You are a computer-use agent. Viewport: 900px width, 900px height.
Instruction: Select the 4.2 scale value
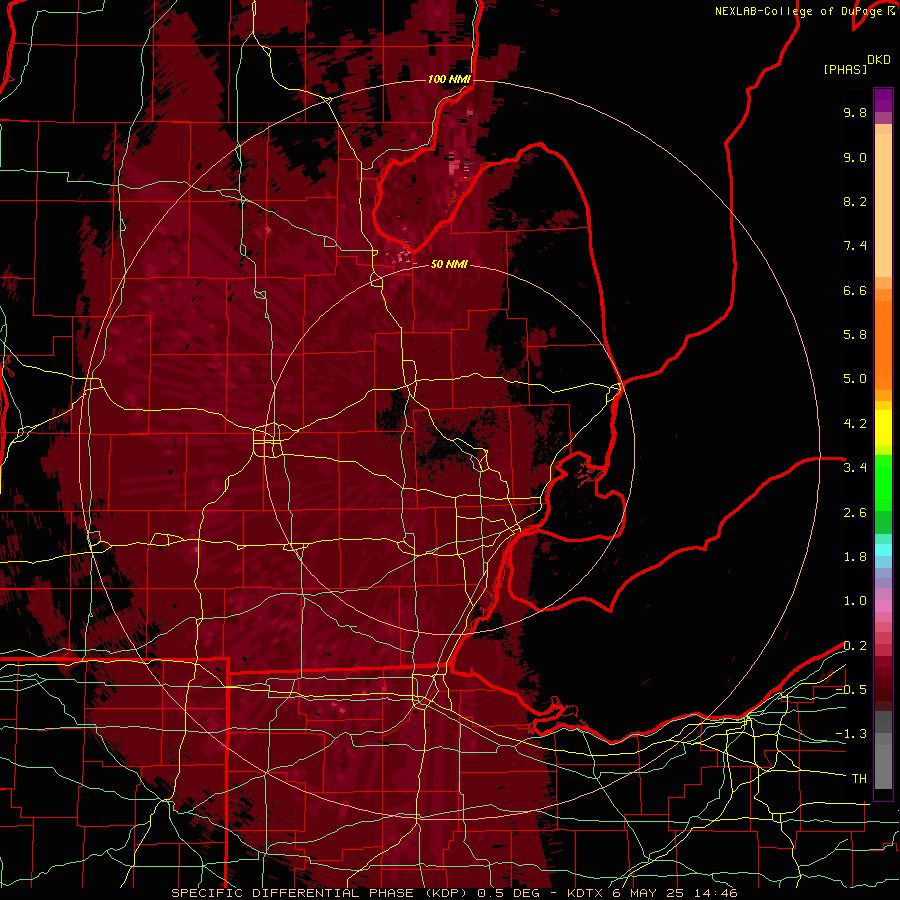[x=855, y=424]
